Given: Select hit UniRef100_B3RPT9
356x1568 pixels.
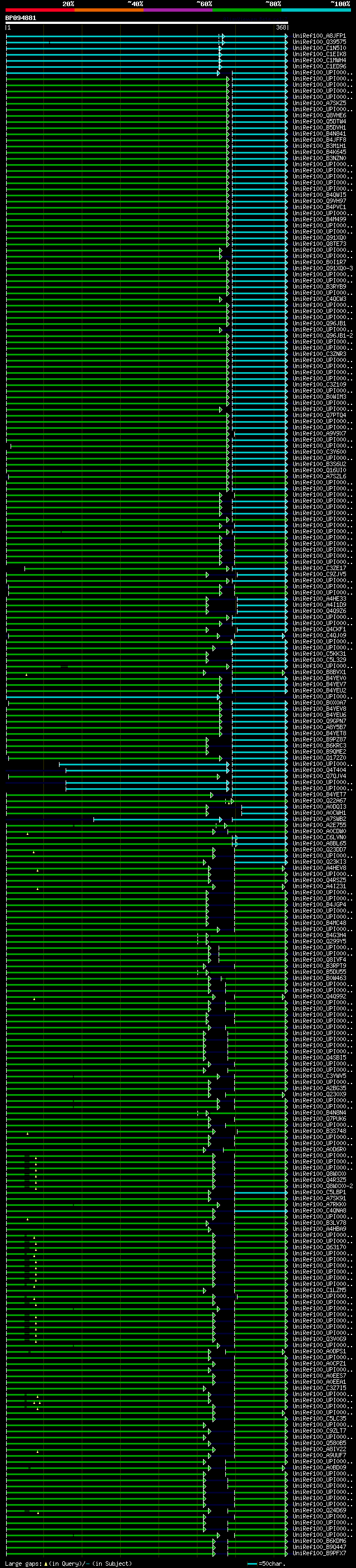Looking at the screenshot, I should click(319, 966).
